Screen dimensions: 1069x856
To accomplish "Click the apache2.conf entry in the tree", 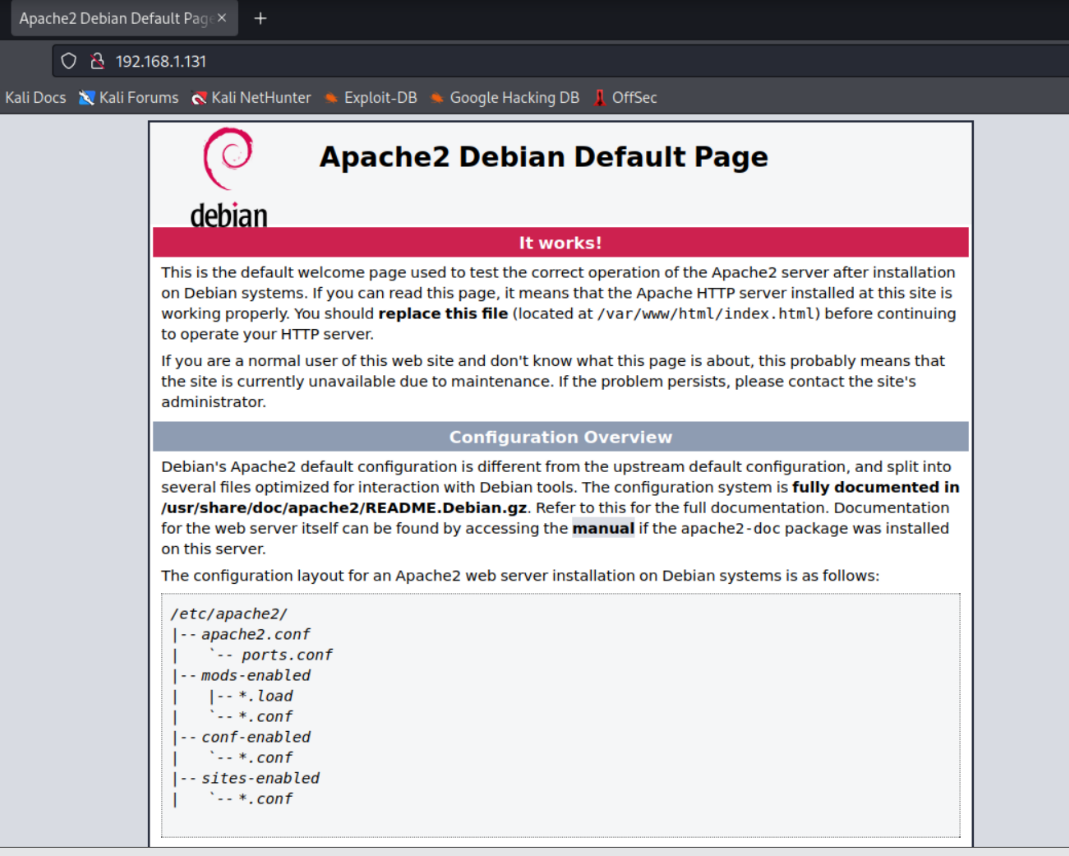I will [x=256, y=635].
